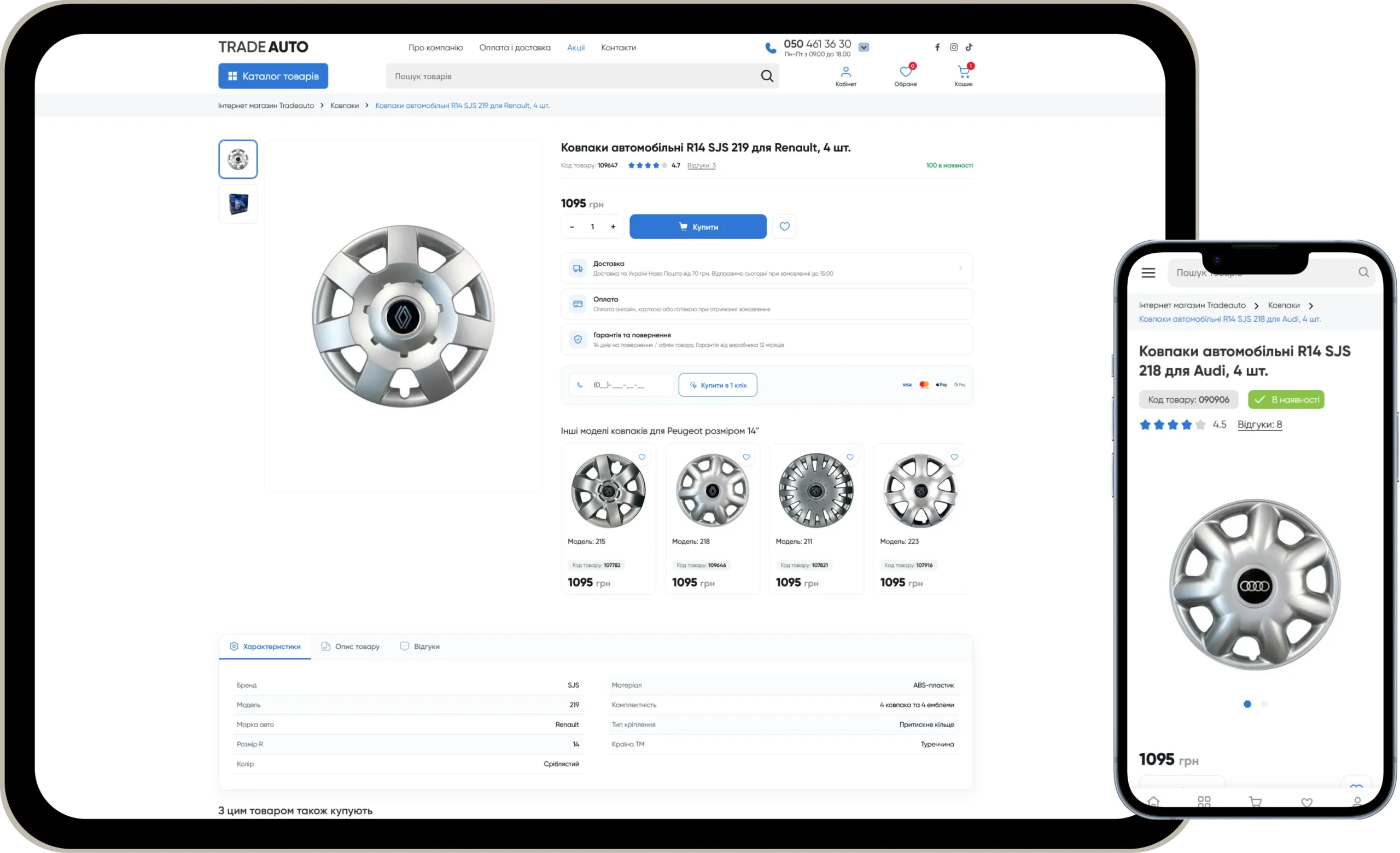Favorite the Модель: 223 hubcap card

954,457
